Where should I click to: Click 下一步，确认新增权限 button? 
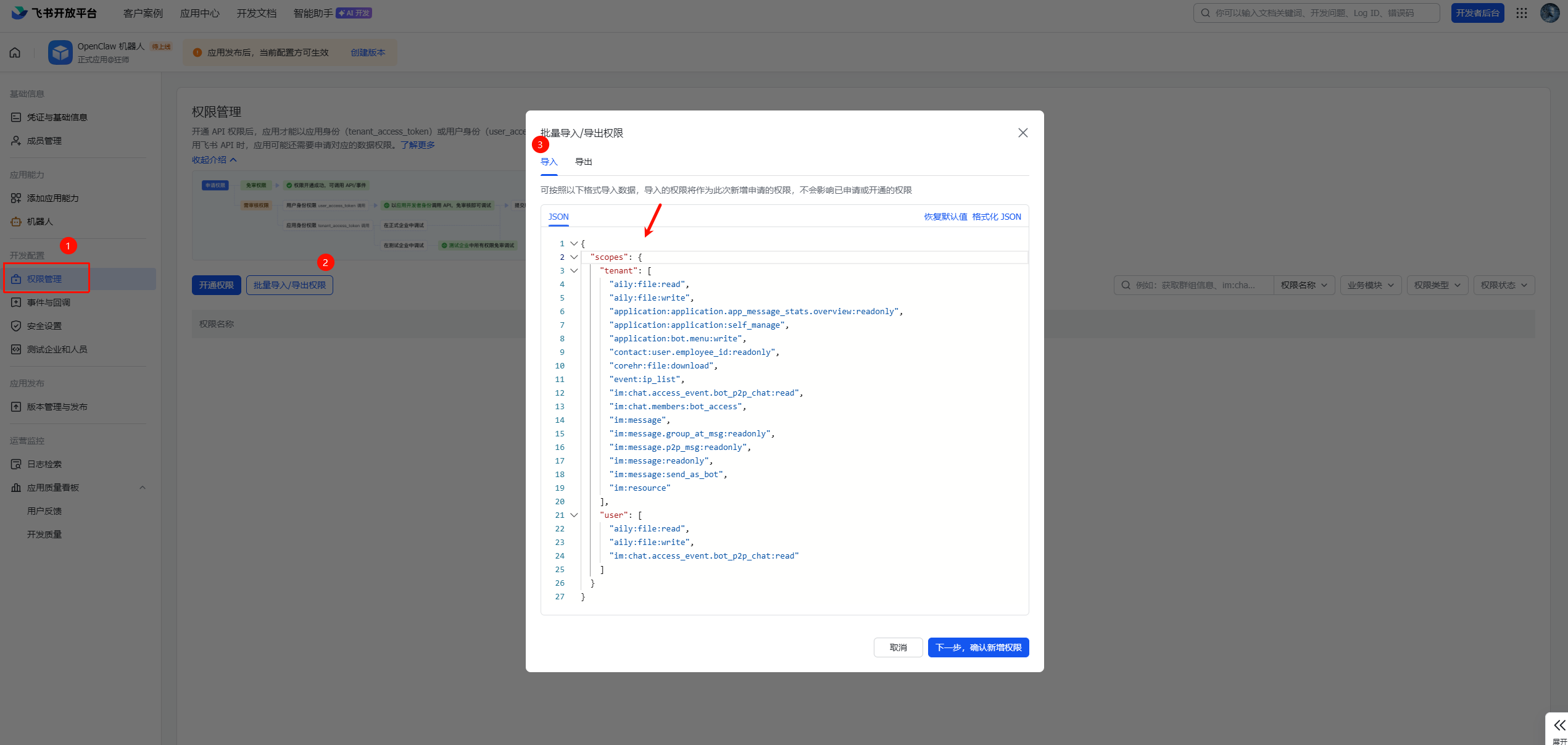point(978,647)
